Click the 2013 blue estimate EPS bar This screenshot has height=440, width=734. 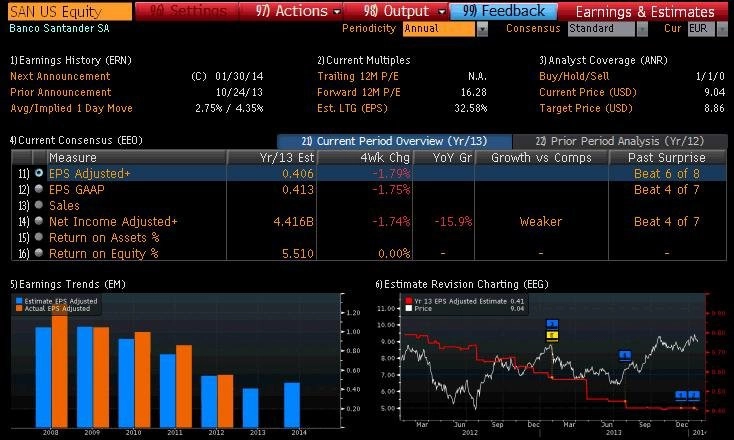coord(250,408)
